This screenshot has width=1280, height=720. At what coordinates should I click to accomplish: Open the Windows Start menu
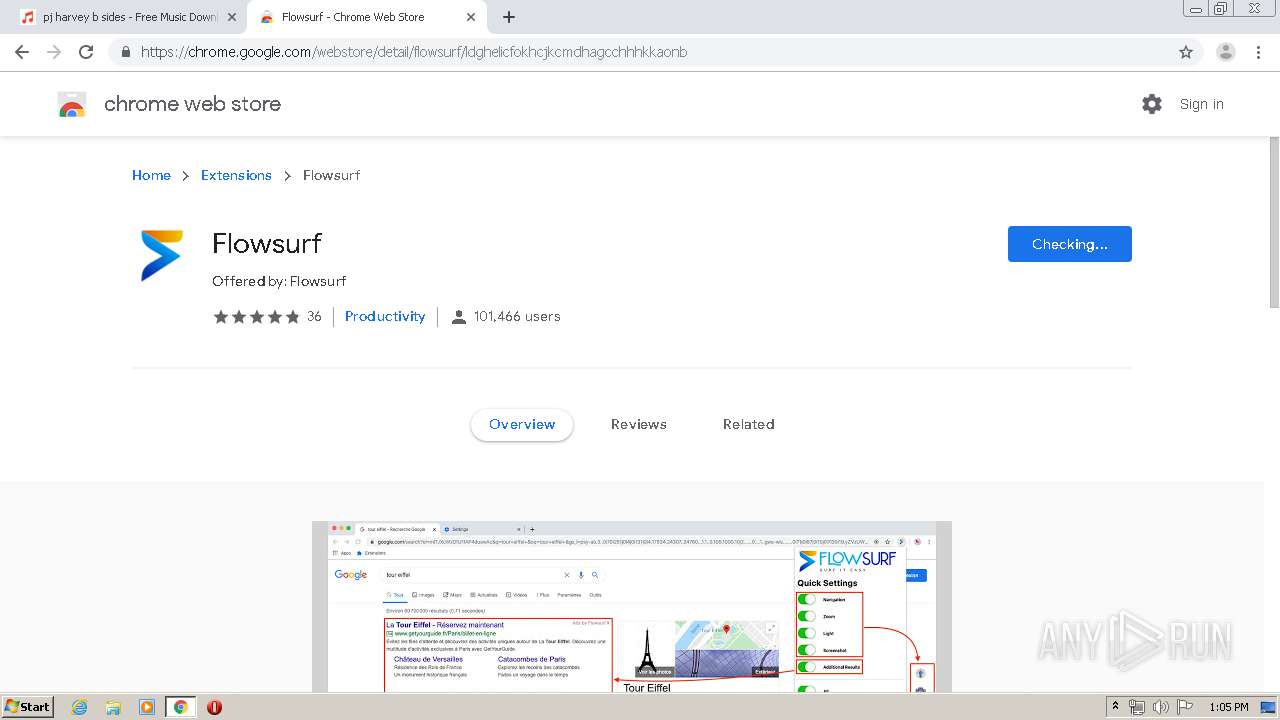[27, 707]
